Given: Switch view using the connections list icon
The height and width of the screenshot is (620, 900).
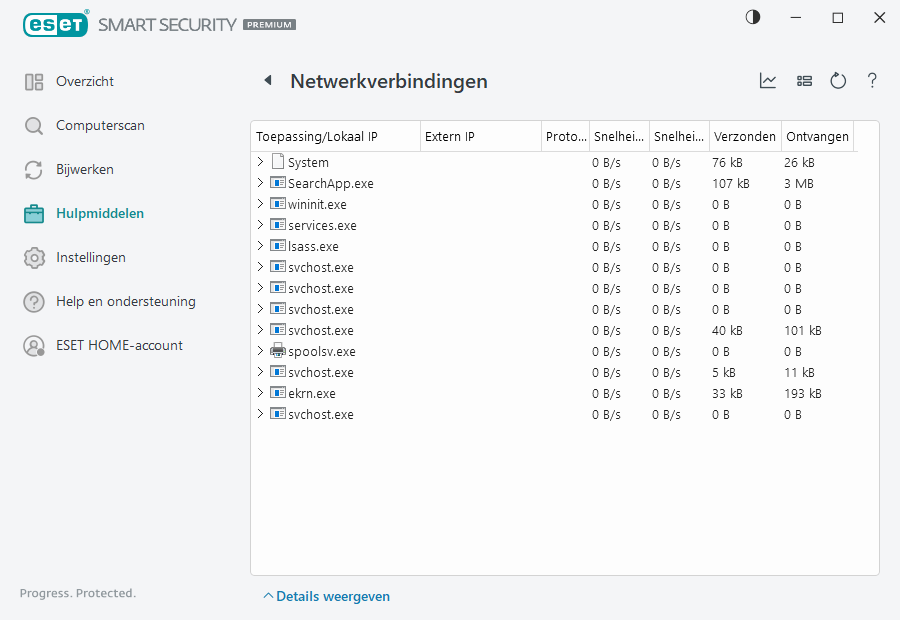Looking at the screenshot, I should pos(804,81).
